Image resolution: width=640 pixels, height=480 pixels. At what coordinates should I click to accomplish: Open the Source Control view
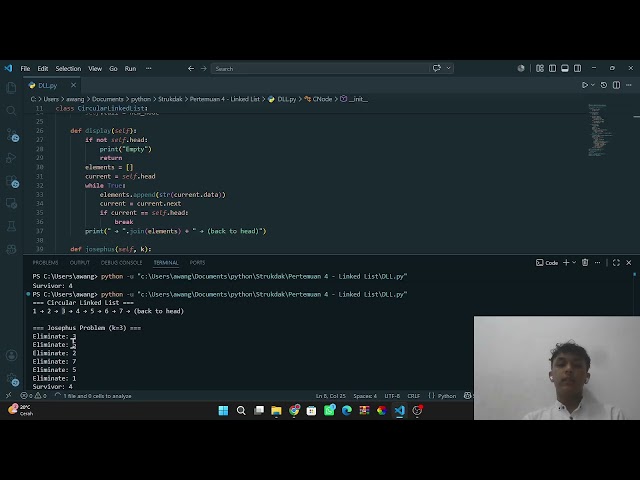pos(11,134)
